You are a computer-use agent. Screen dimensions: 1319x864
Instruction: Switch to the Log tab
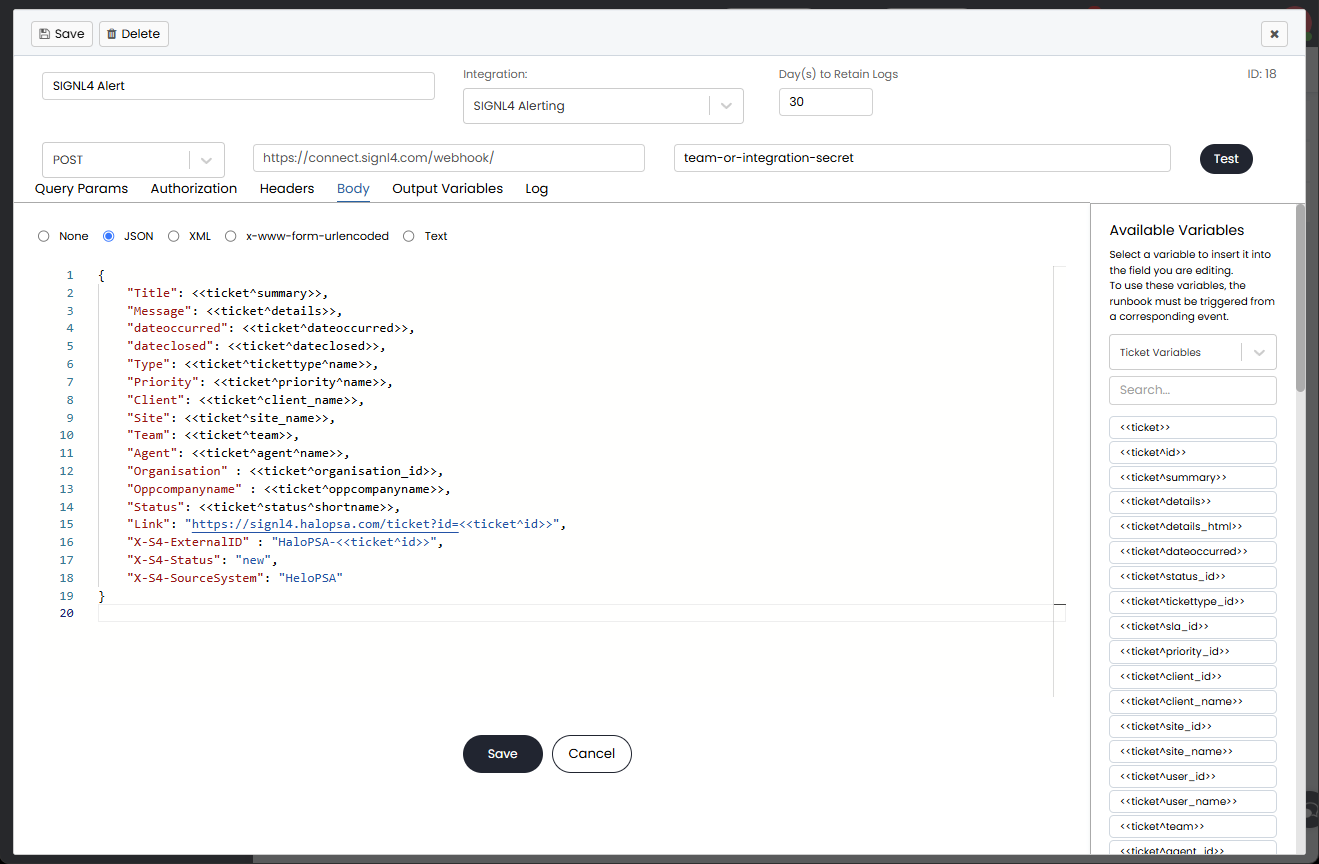pyautogui.click(x=537, y=188)
